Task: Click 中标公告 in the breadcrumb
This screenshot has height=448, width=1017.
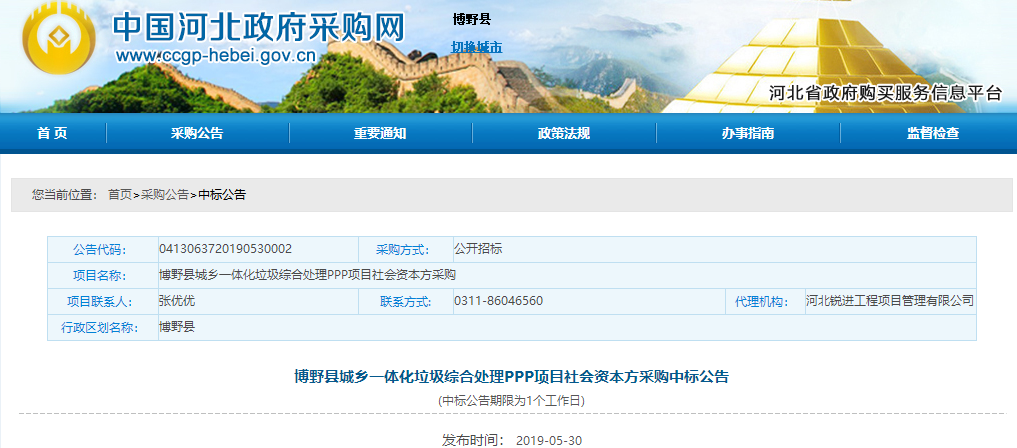Action: [222, 195]
